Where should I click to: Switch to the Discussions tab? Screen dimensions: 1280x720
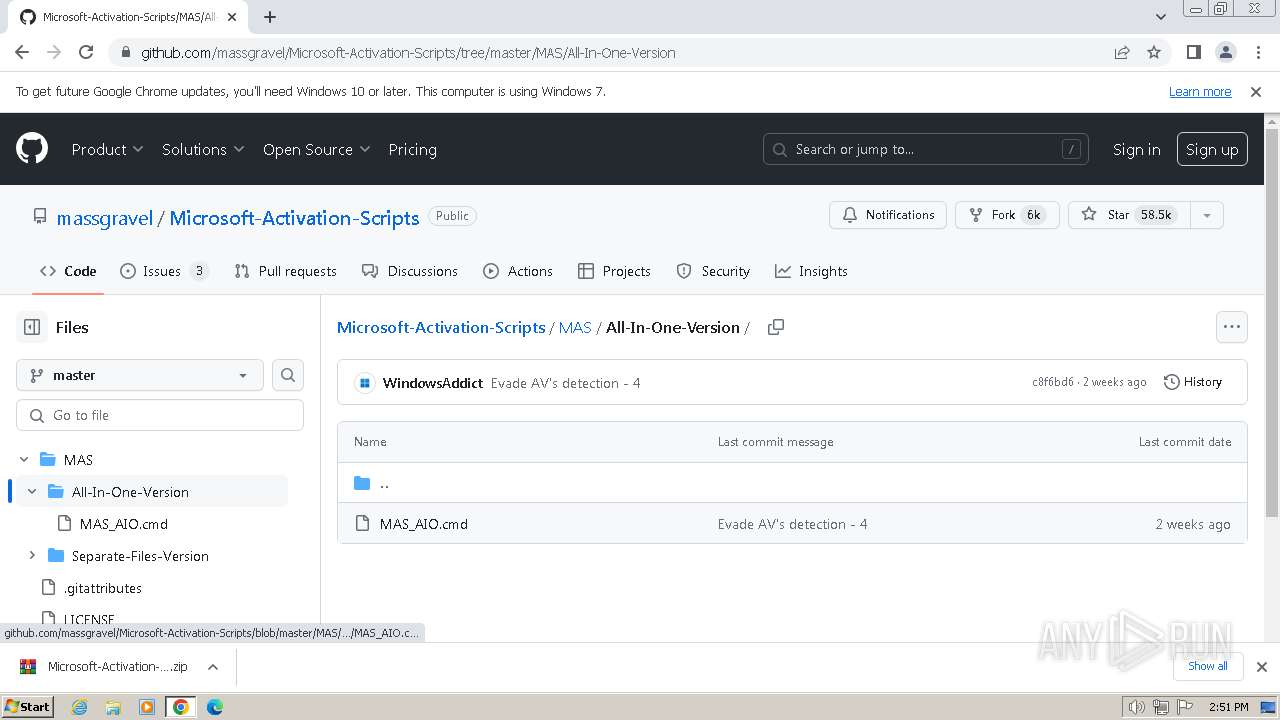coord(410,271)
